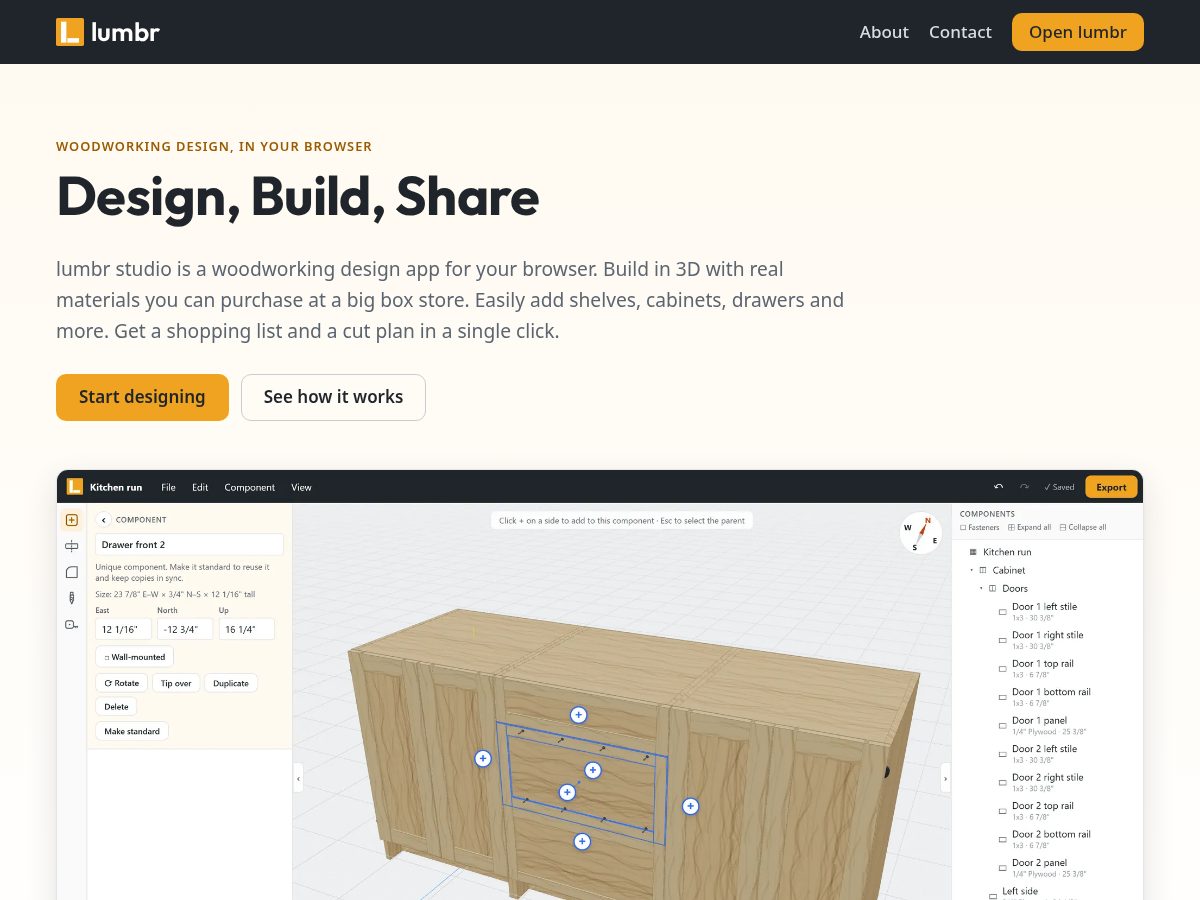Open the Component menu
1200x900 pixels.
(250, 487)
